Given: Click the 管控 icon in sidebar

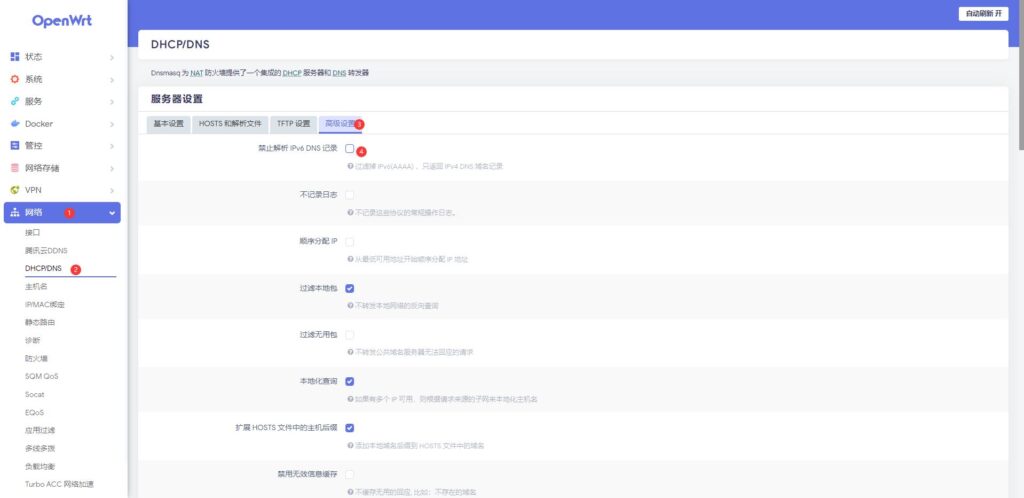Looking at the screenshot, I should (x=15, y=146).
